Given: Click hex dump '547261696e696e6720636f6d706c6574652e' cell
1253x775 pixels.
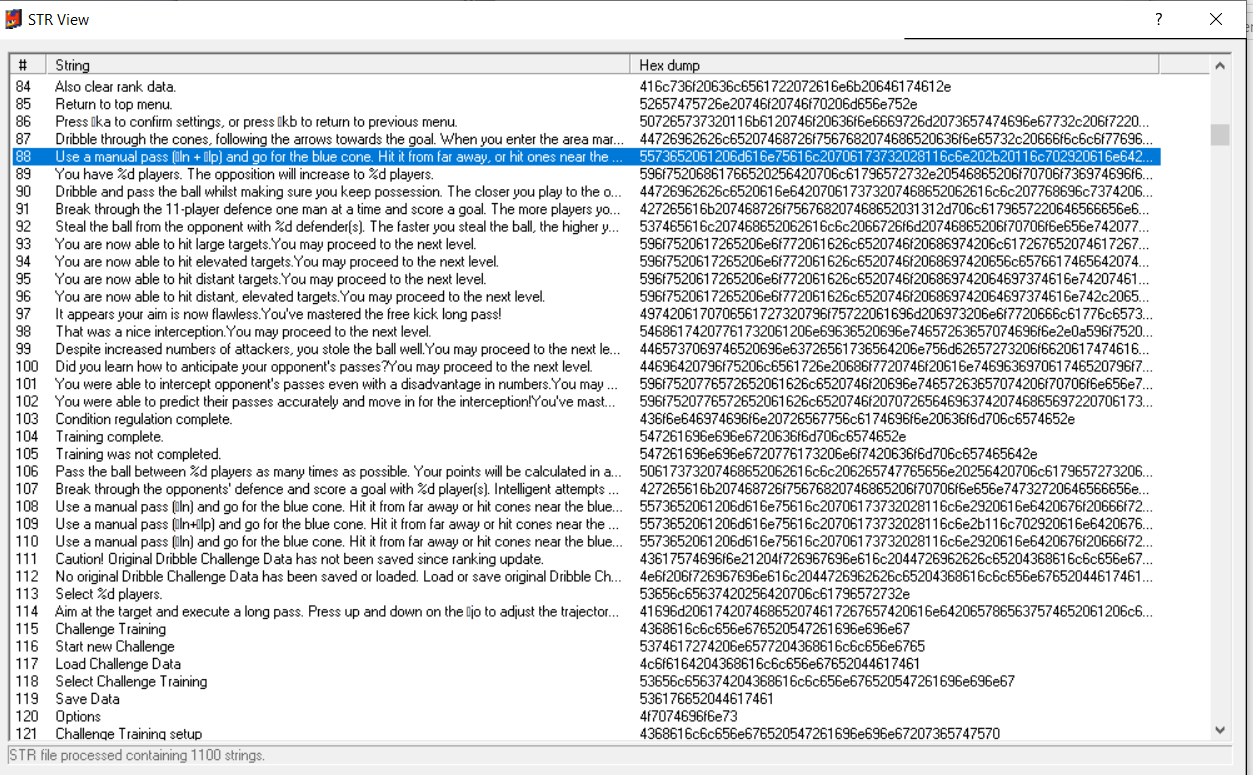Looking at the screenshot, I should (x=773, y=437).
